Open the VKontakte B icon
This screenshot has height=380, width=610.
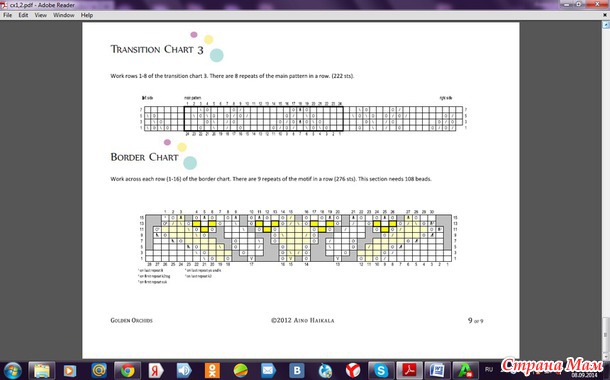pyautogui.click(x=297, y=371)
